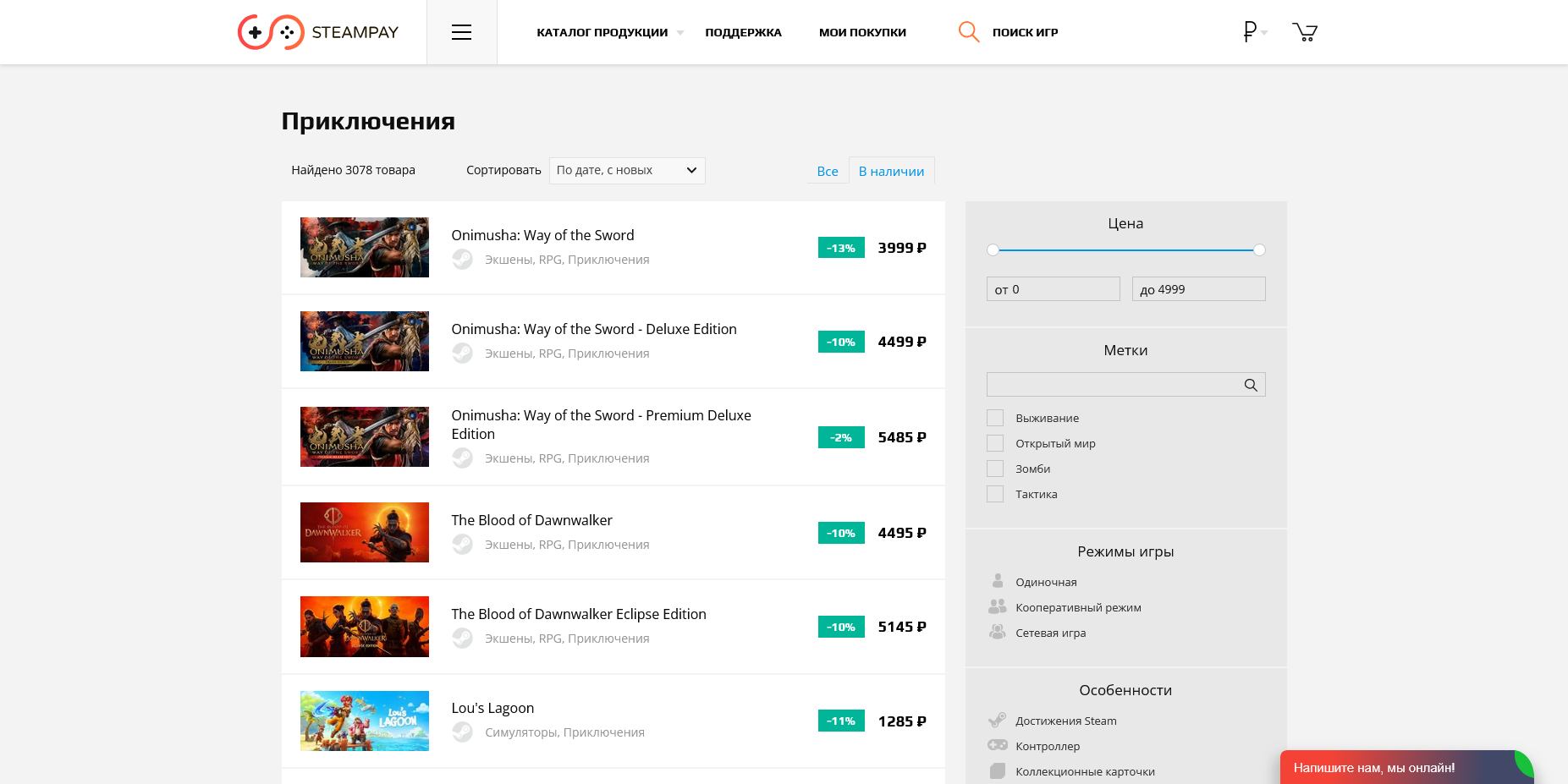Filter by Достижения Steam feature

point(1066,721)
